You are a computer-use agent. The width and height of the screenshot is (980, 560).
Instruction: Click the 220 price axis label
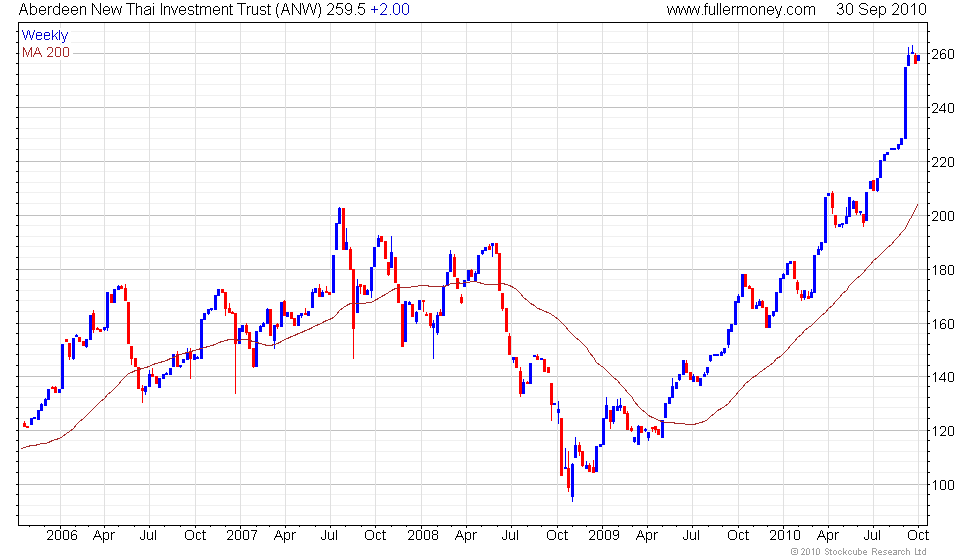pos(943,162)
